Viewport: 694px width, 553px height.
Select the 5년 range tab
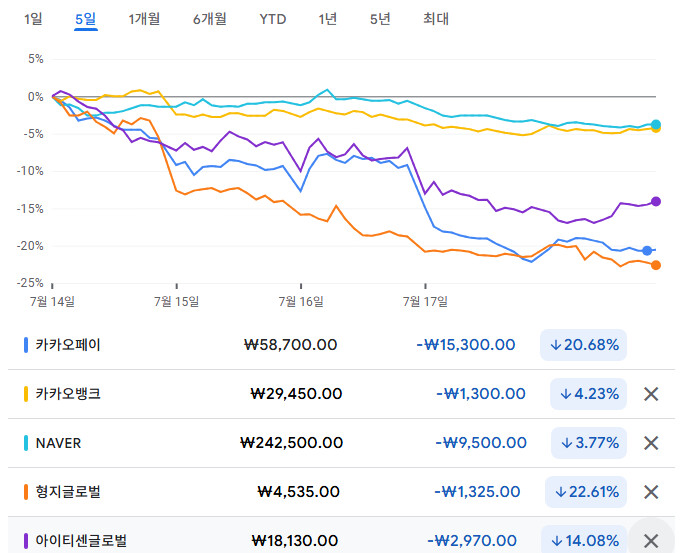(x=380, y=18)
